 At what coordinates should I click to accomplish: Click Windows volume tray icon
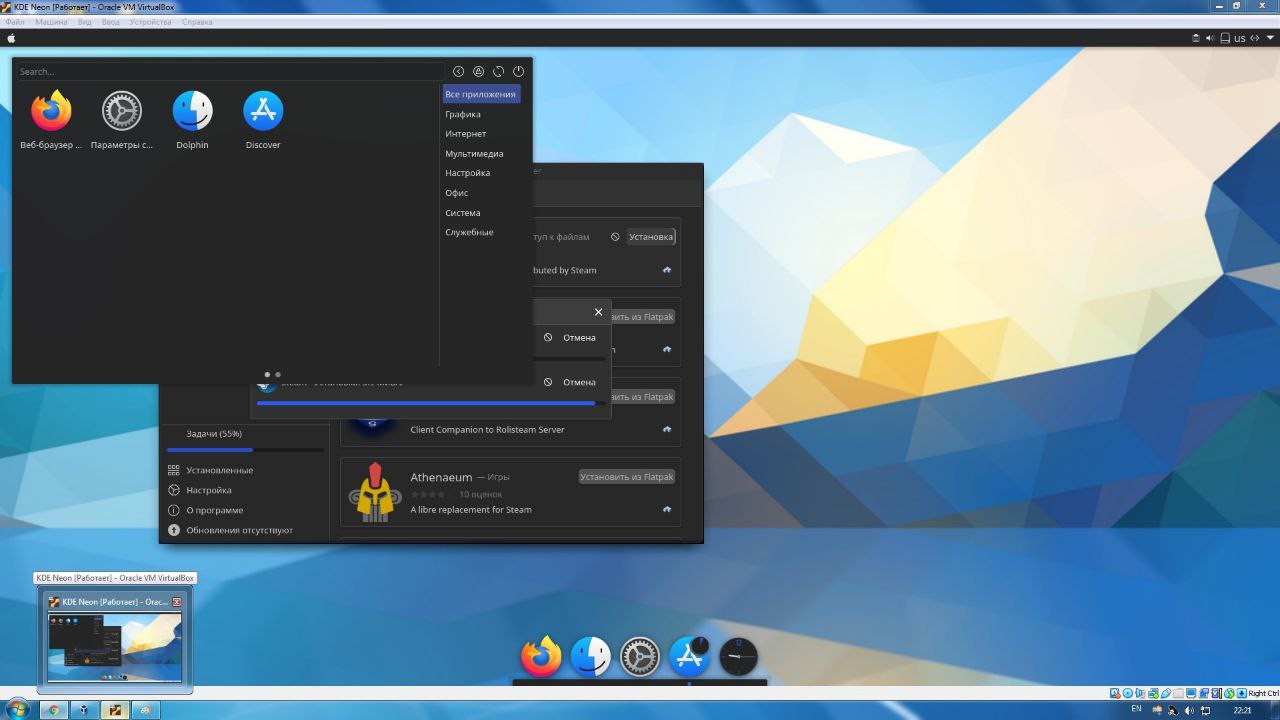[x=1189, y=711]
